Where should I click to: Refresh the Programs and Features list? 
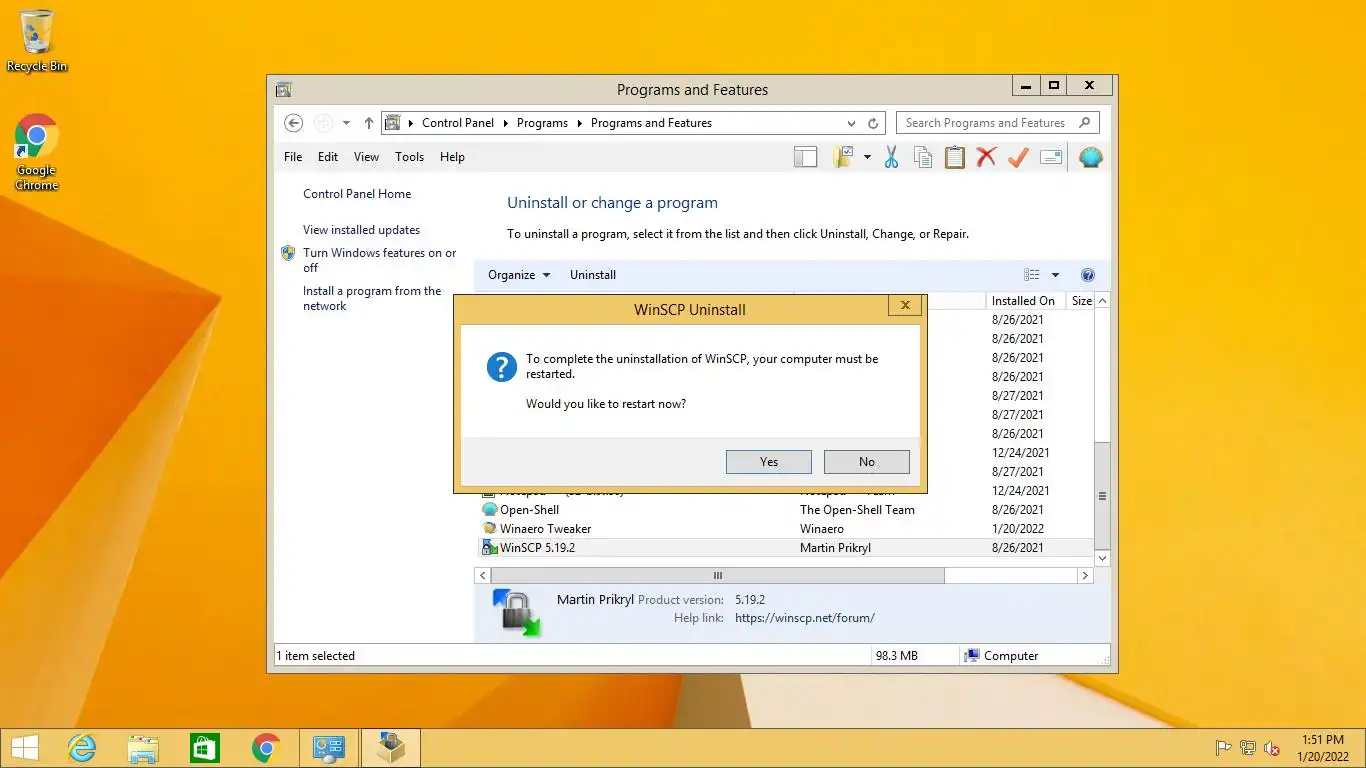(873, 123)
